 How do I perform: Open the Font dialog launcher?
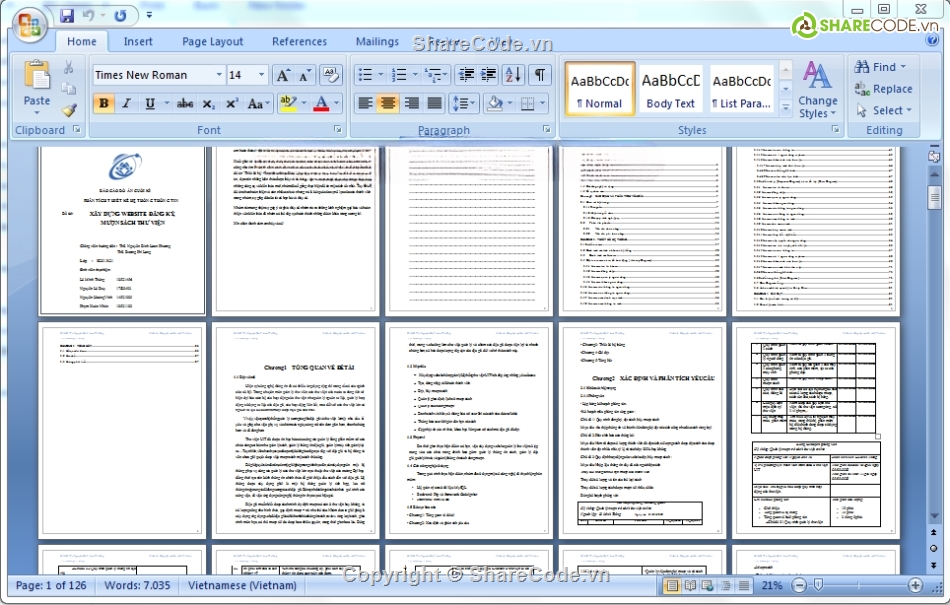[x=338, y=129]
